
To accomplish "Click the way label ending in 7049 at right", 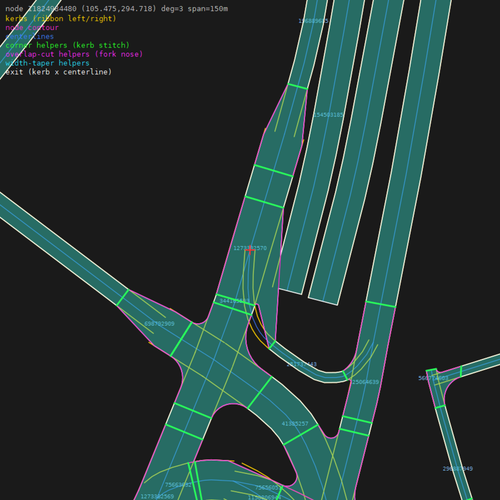I will [x=458, y=469].
